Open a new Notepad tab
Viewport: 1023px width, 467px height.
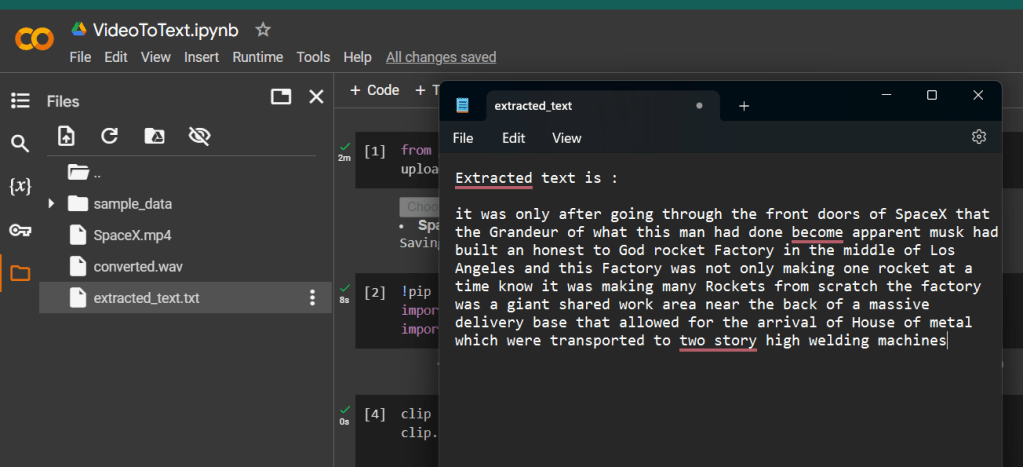[x=744, y=106]
